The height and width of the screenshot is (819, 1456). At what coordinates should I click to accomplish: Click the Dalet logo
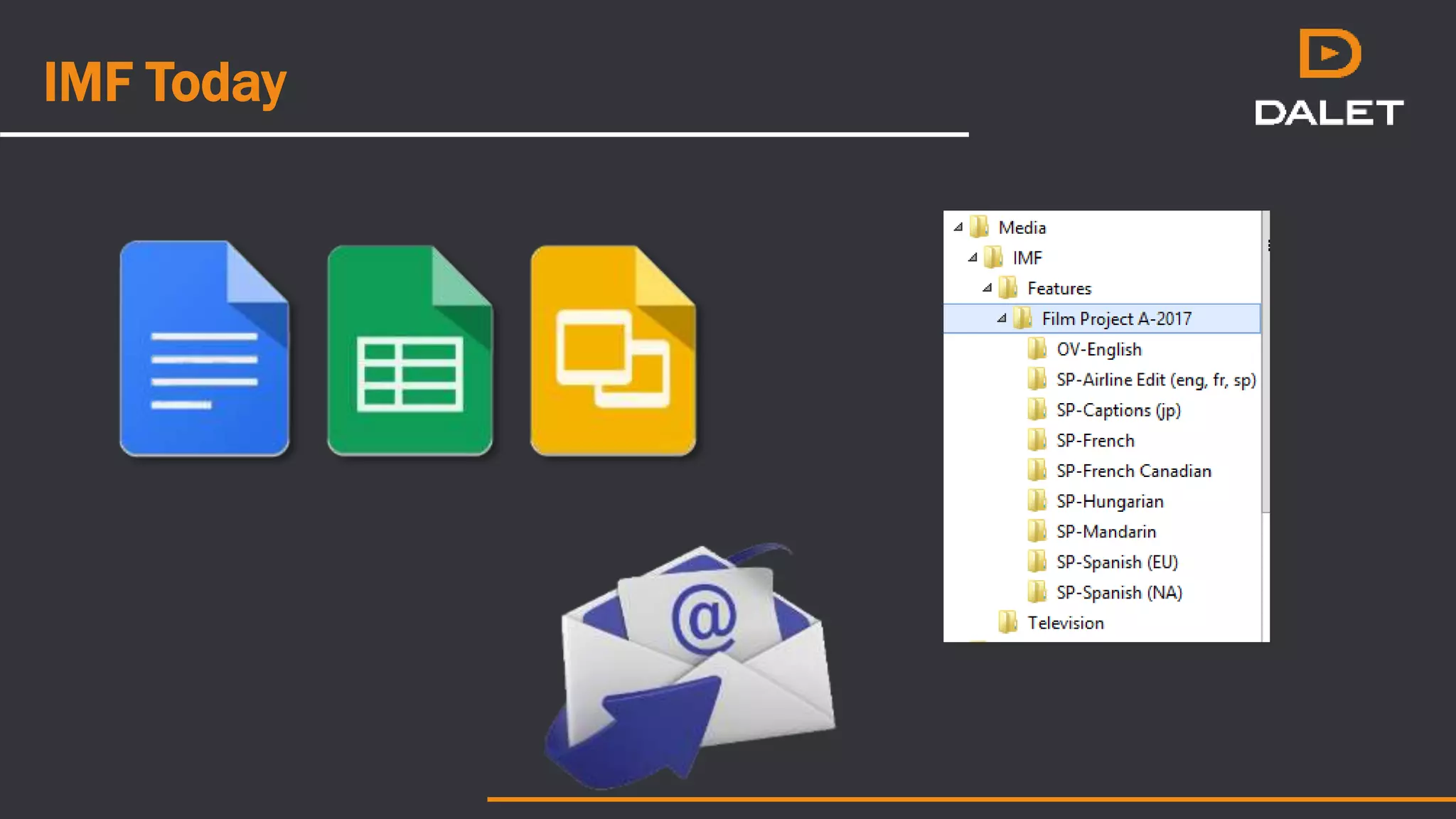click(x=1329, y=78)
